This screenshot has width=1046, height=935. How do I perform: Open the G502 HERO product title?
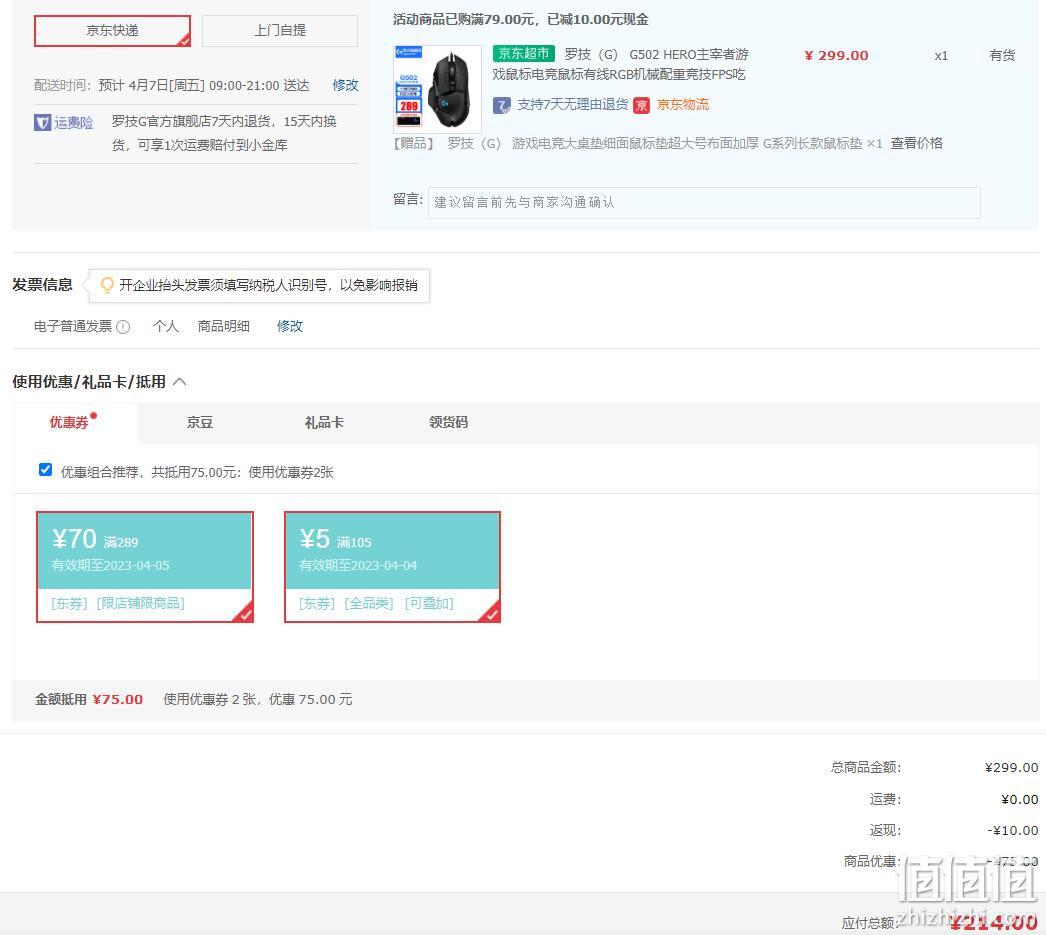coord(620,64)
